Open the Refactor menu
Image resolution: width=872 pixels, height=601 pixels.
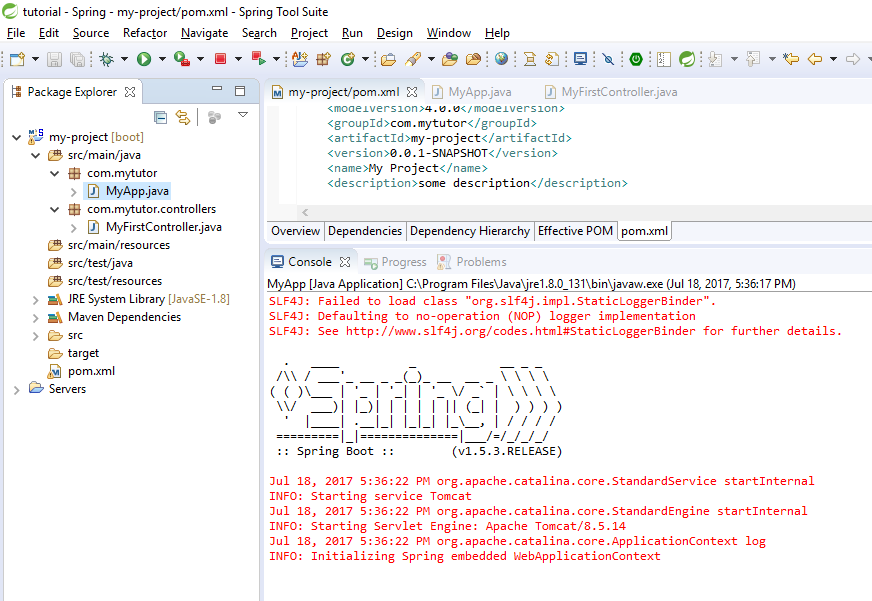pyautogui.click(x=145, y=33)
